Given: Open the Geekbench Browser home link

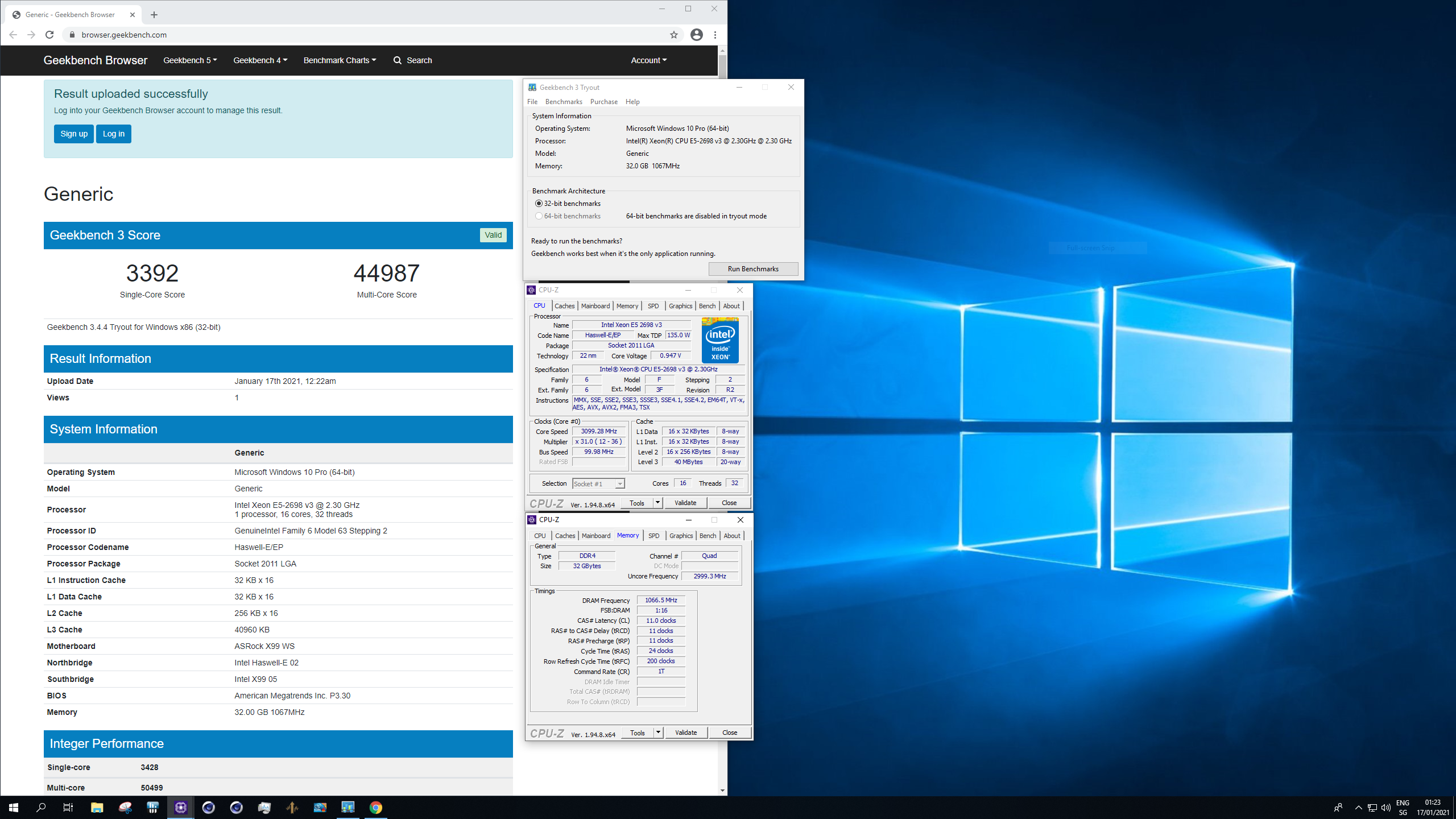Looking at the screenshot, I should click(96, 60).
